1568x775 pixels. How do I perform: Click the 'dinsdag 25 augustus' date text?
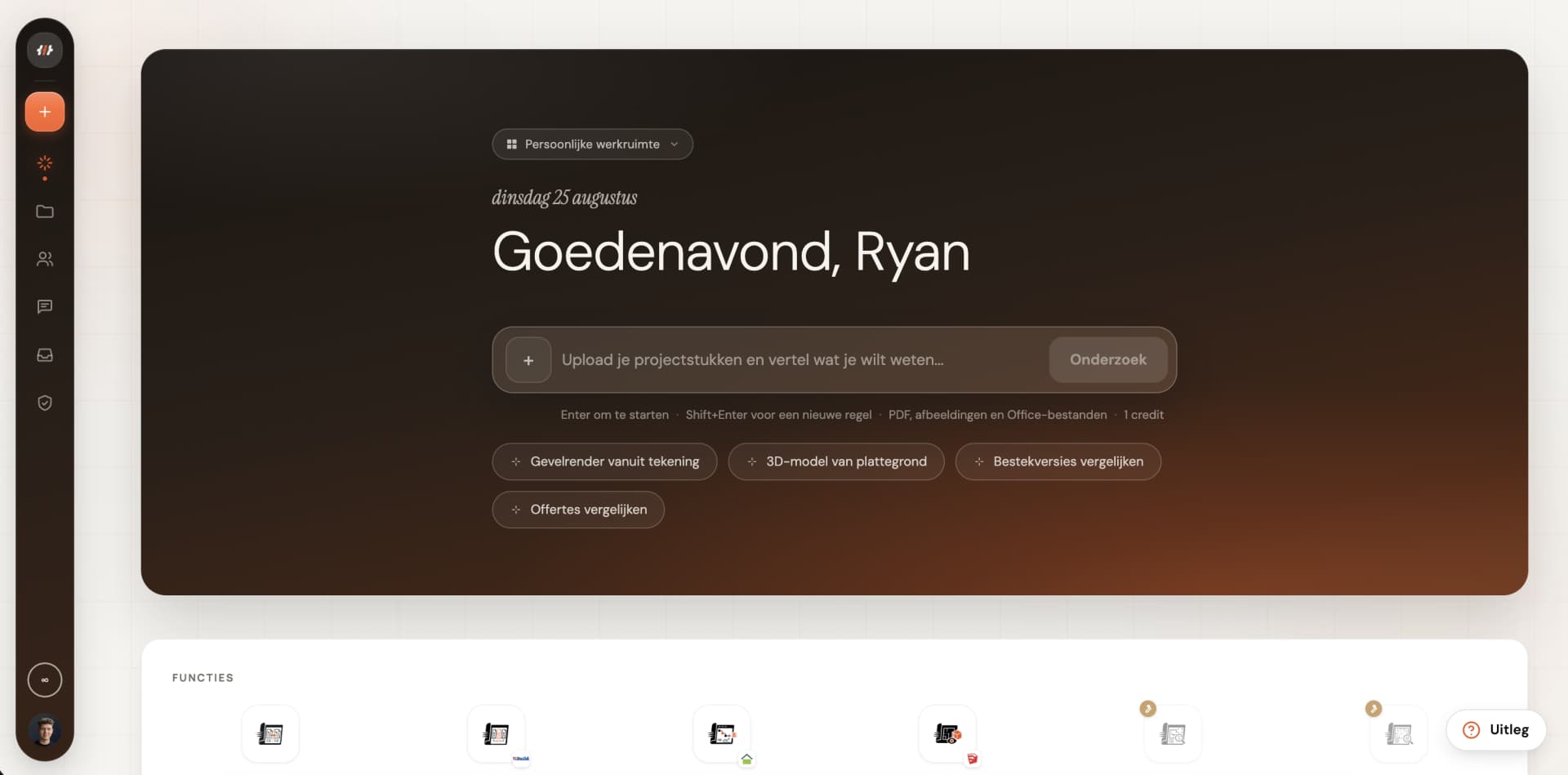click(x=564, y=198)
